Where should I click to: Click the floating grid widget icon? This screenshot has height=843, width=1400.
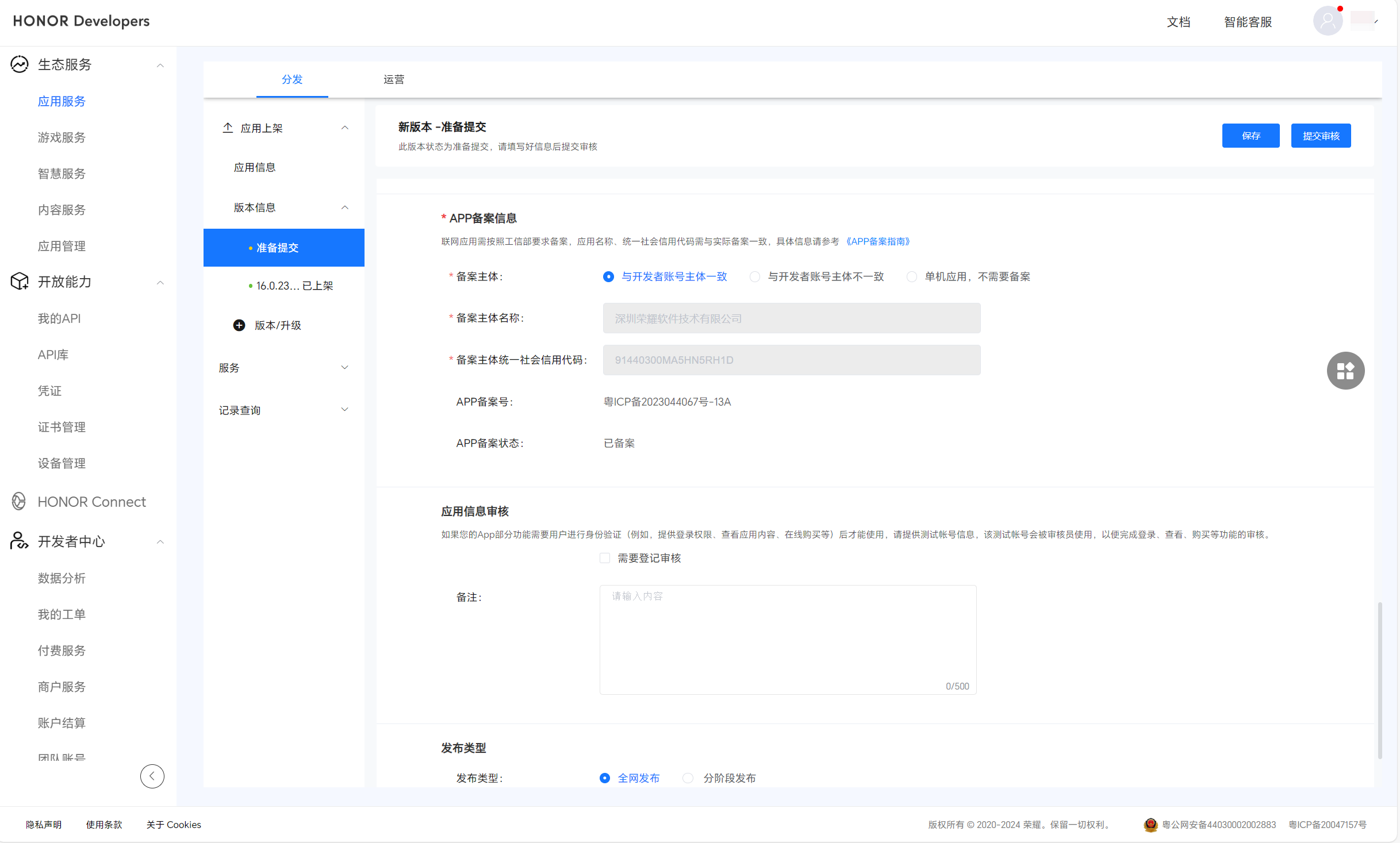pos(1346,371)
